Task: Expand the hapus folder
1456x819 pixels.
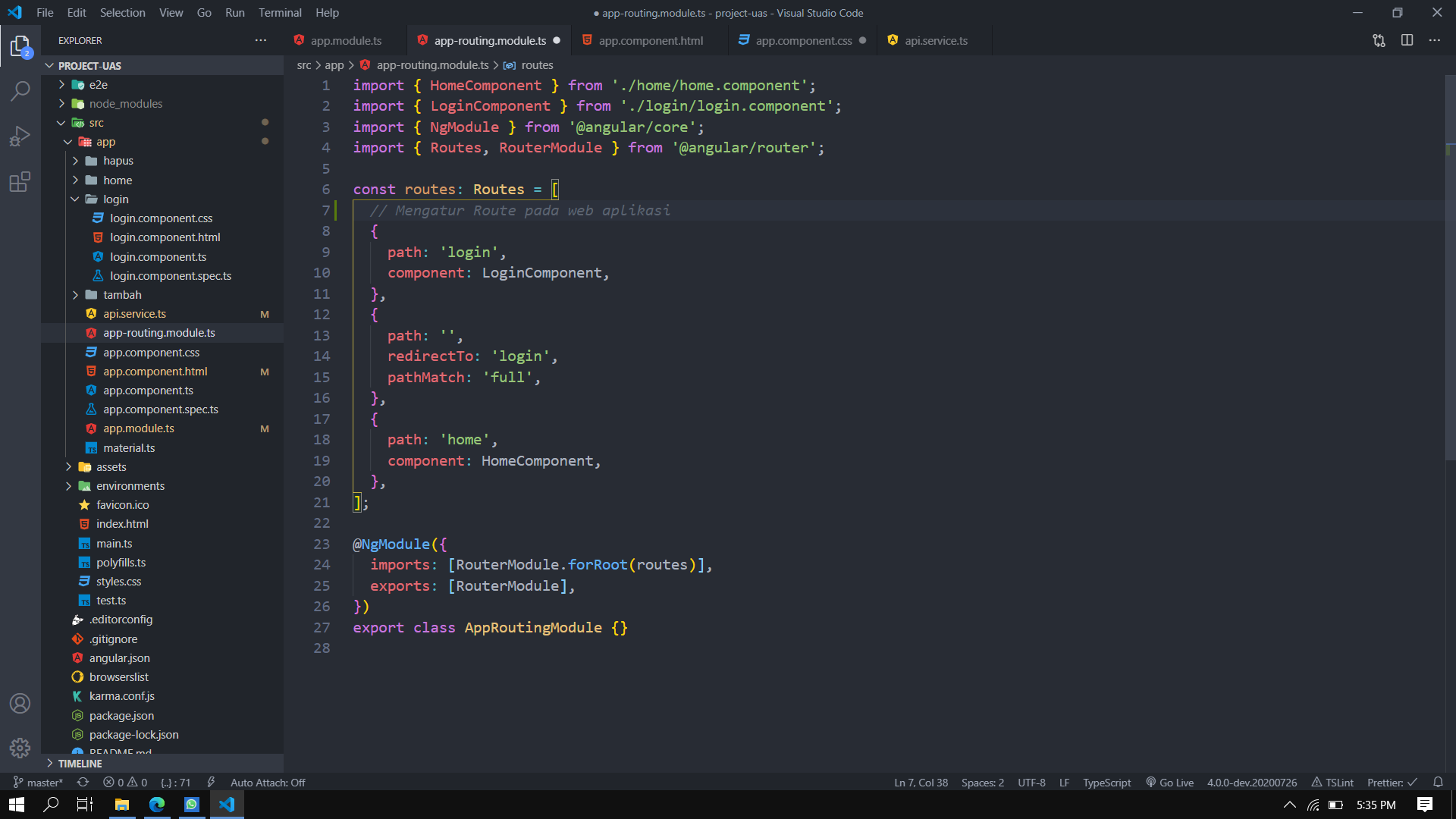Action: 118,161
